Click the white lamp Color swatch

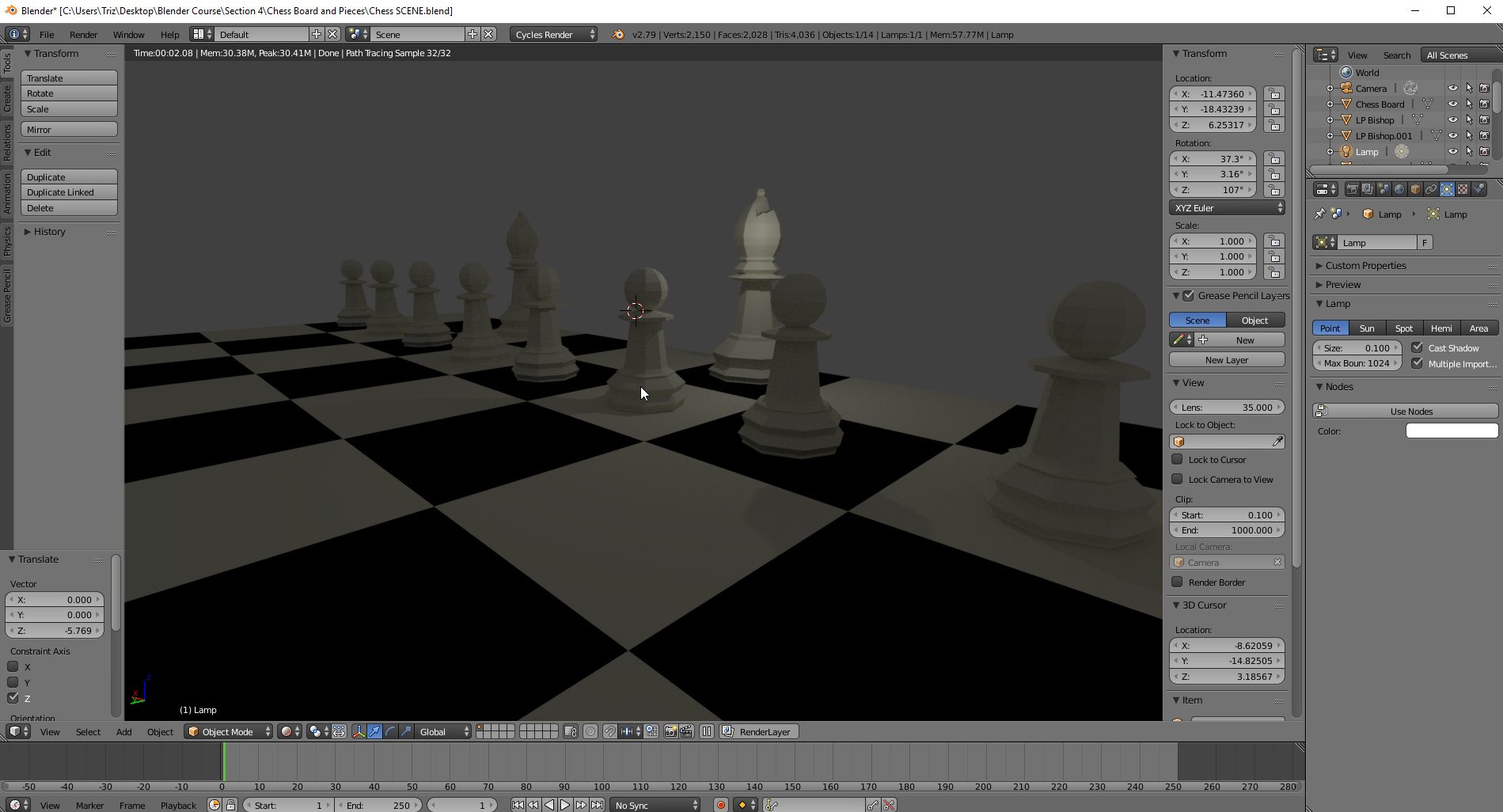click(x=1452, y=431)
